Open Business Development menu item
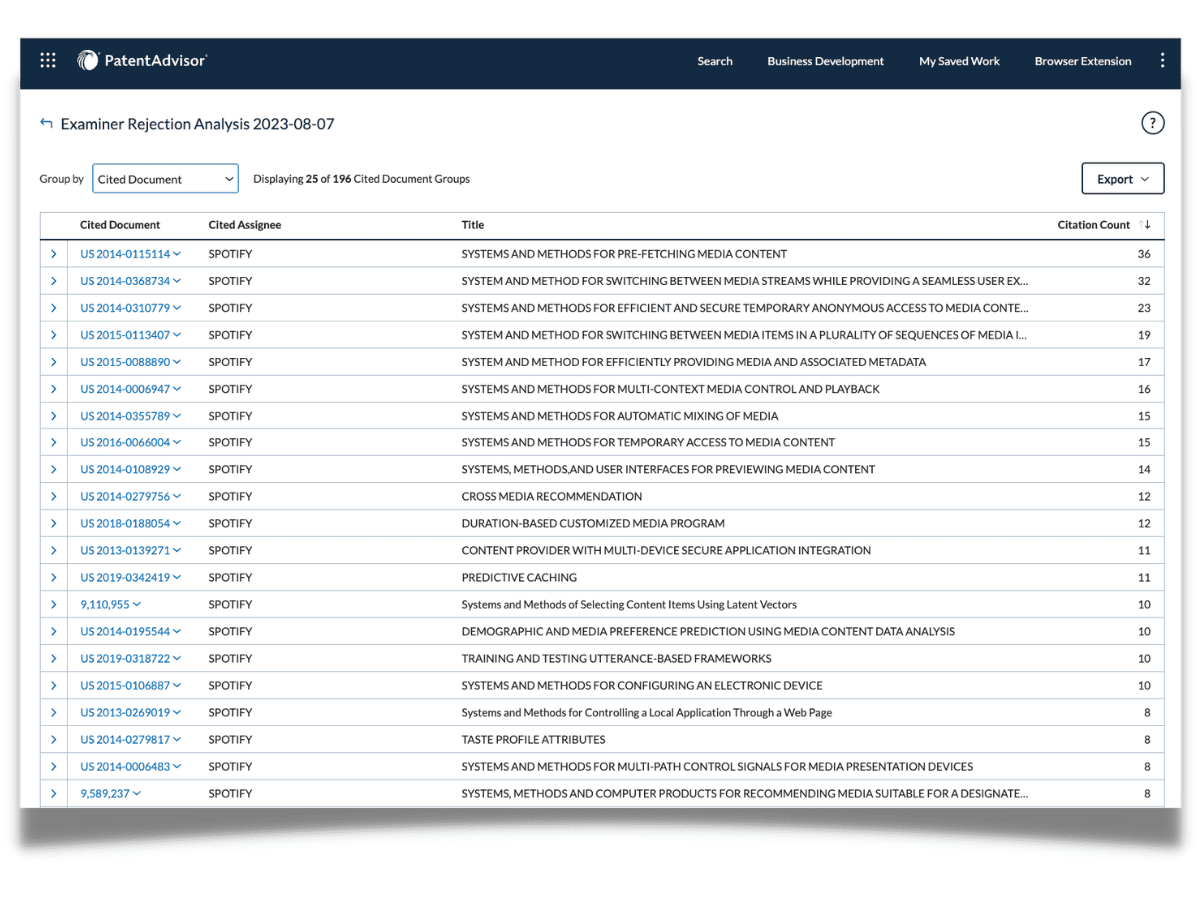 [826, 61]
